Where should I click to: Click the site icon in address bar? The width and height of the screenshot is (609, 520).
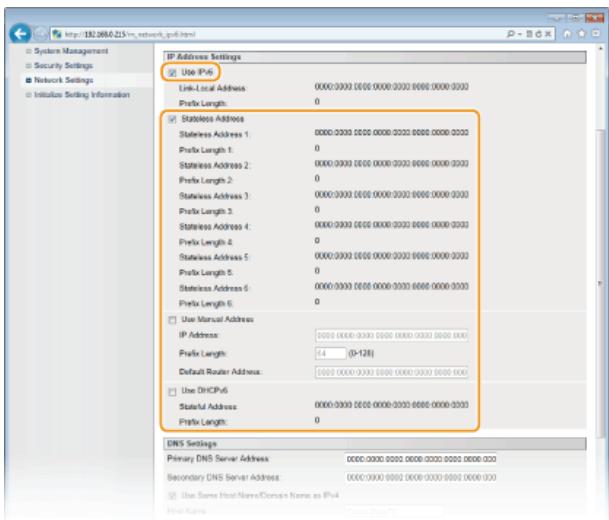57,34
